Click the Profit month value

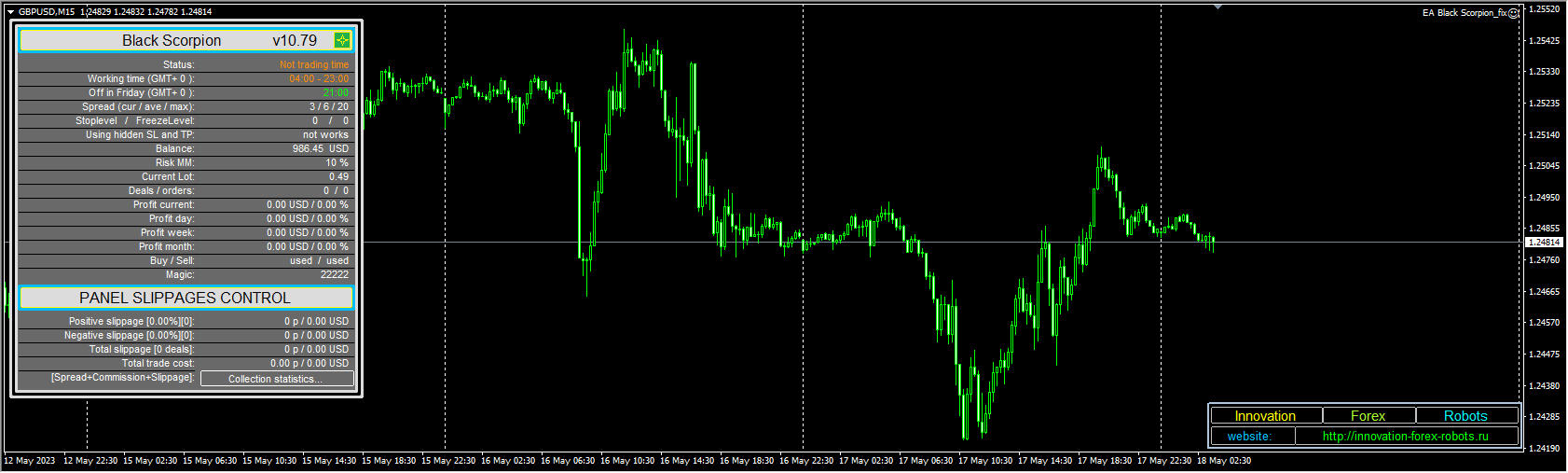click(308, 246)
